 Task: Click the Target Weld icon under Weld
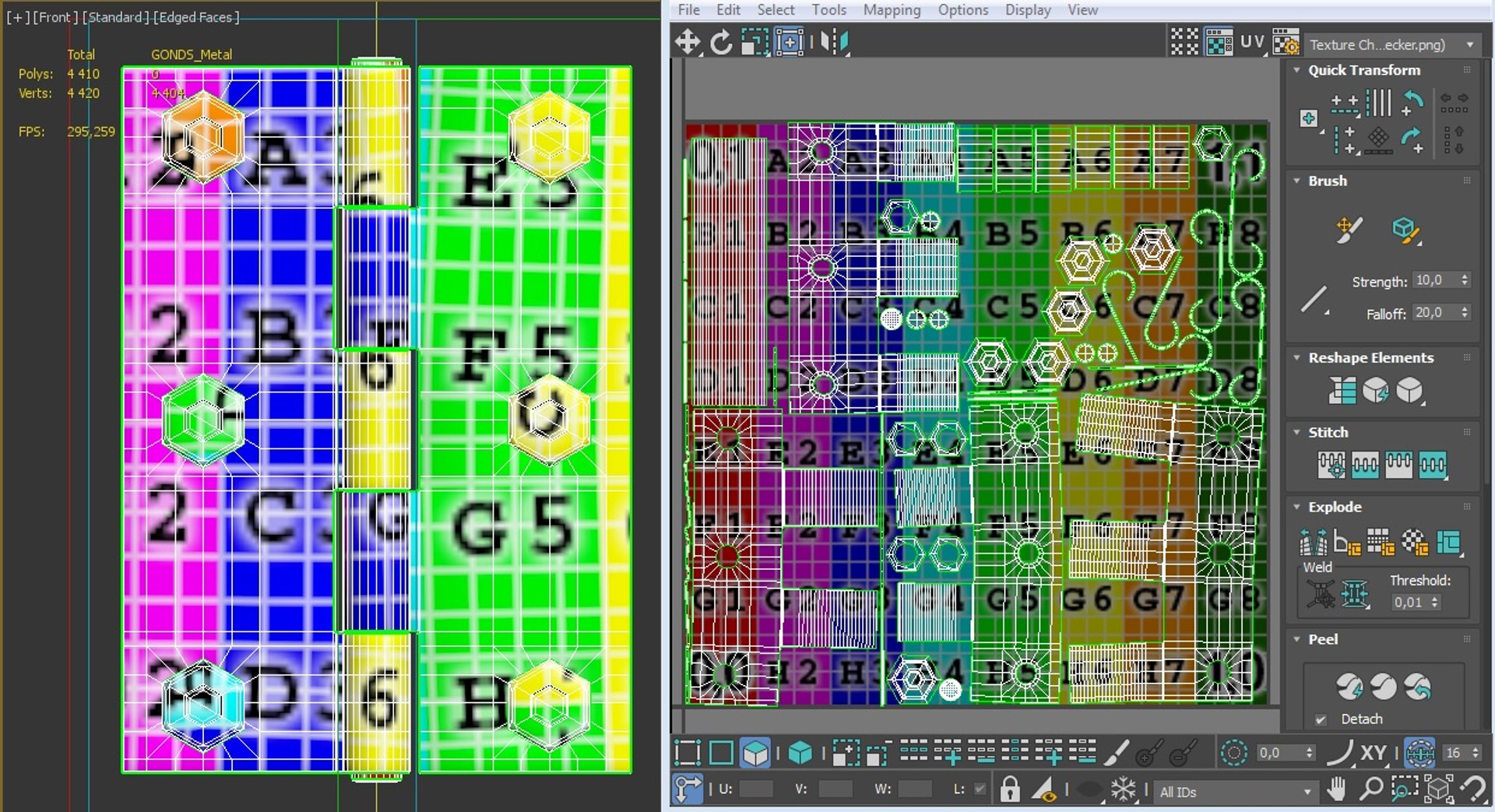click(x=1321, y=595)
